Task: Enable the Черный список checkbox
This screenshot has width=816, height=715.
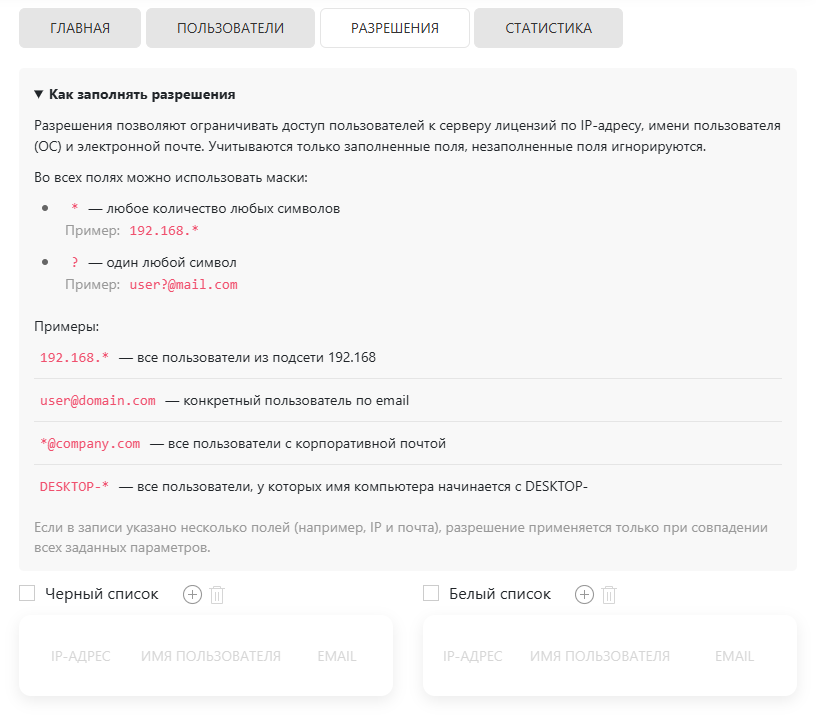Action: tap(28, 594)
